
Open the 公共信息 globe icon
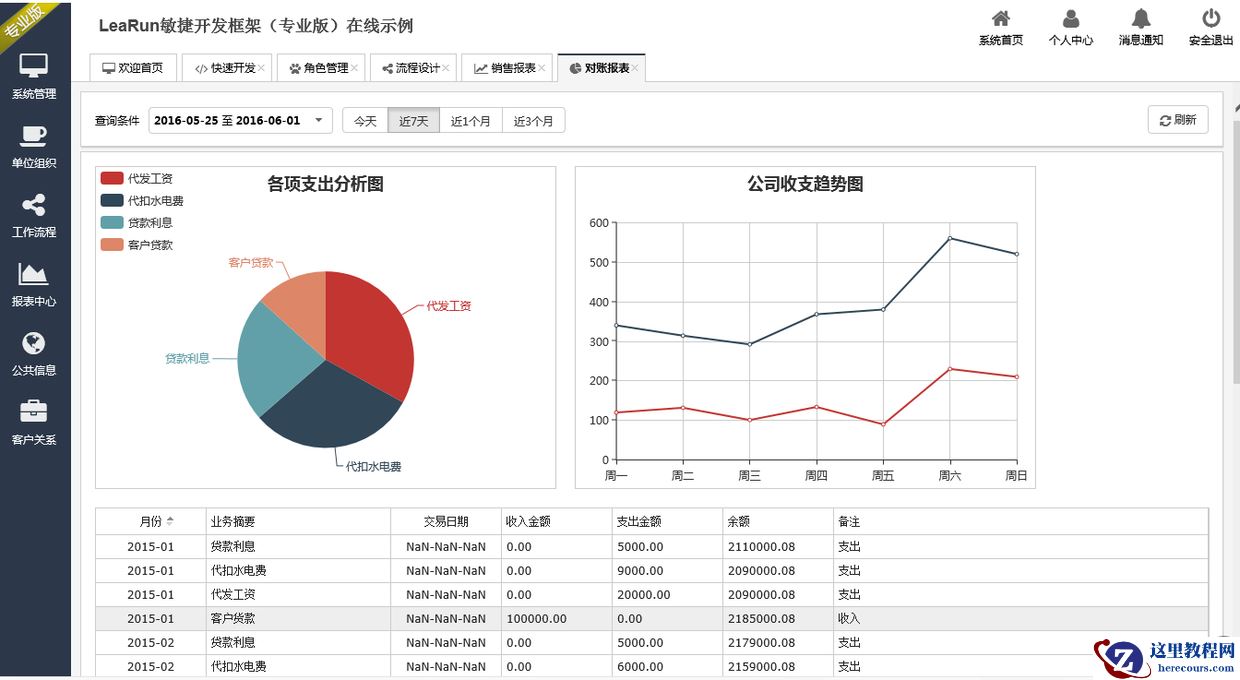[x=34, y=343]
